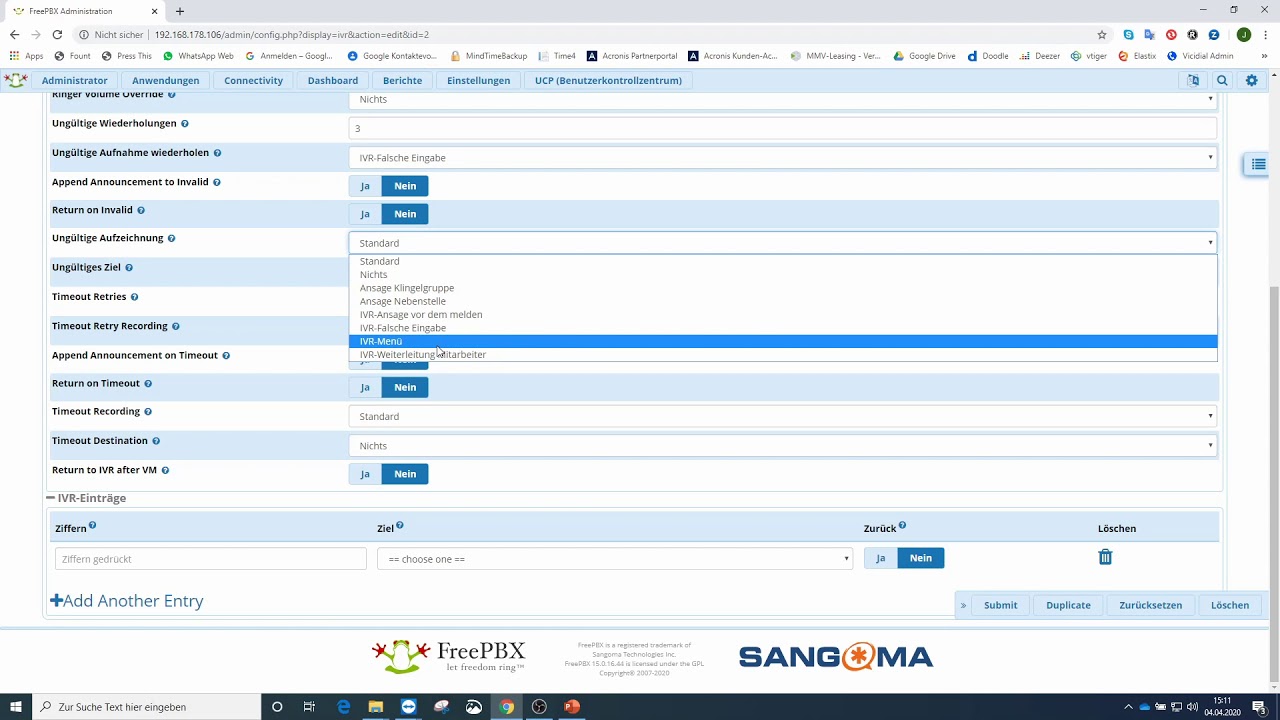Open the Skype browser extension
The width and height of the screenshot is (1280, 720).
coord(1129,34)
